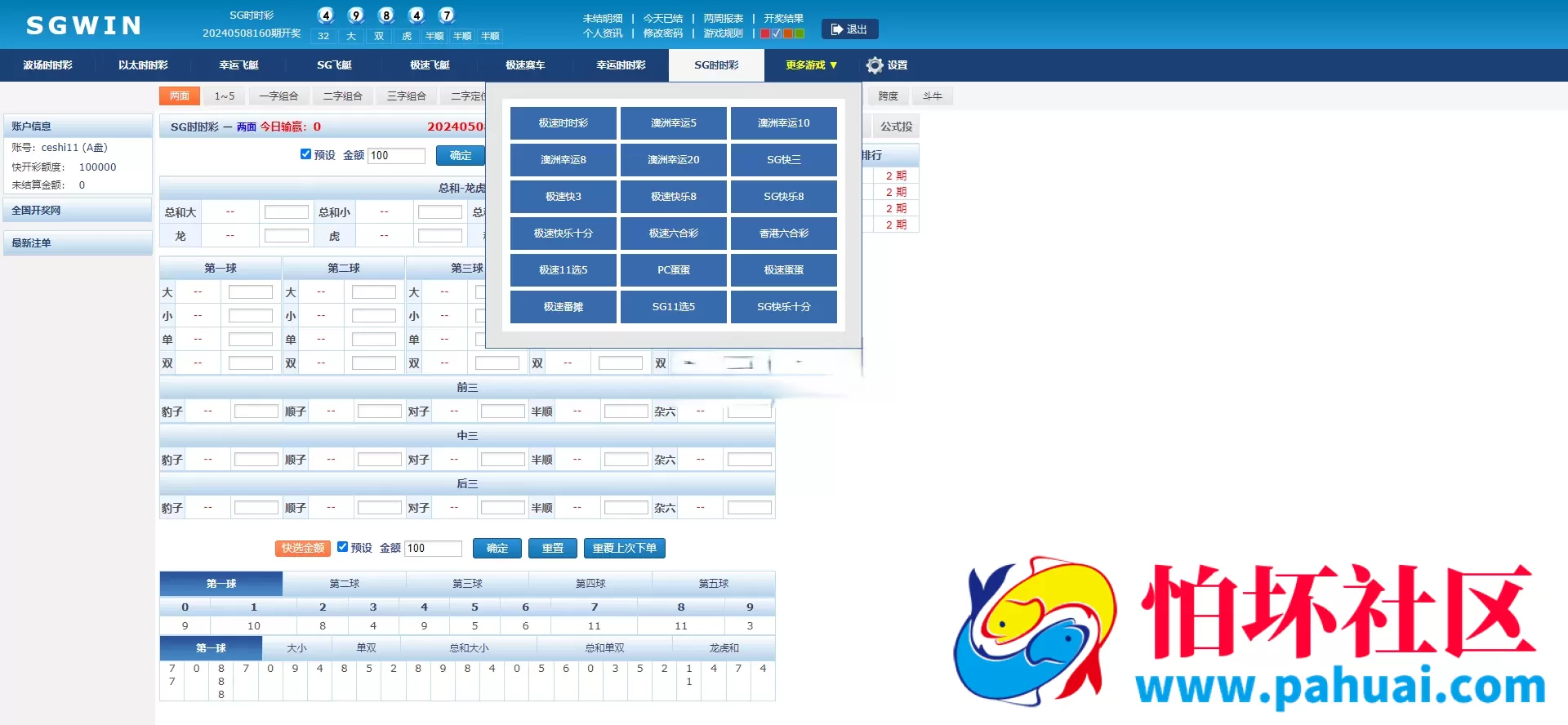Choose 极速快乐8 from more games
Viewport: 1568px width, 725px height.
(x=674, y=197)
